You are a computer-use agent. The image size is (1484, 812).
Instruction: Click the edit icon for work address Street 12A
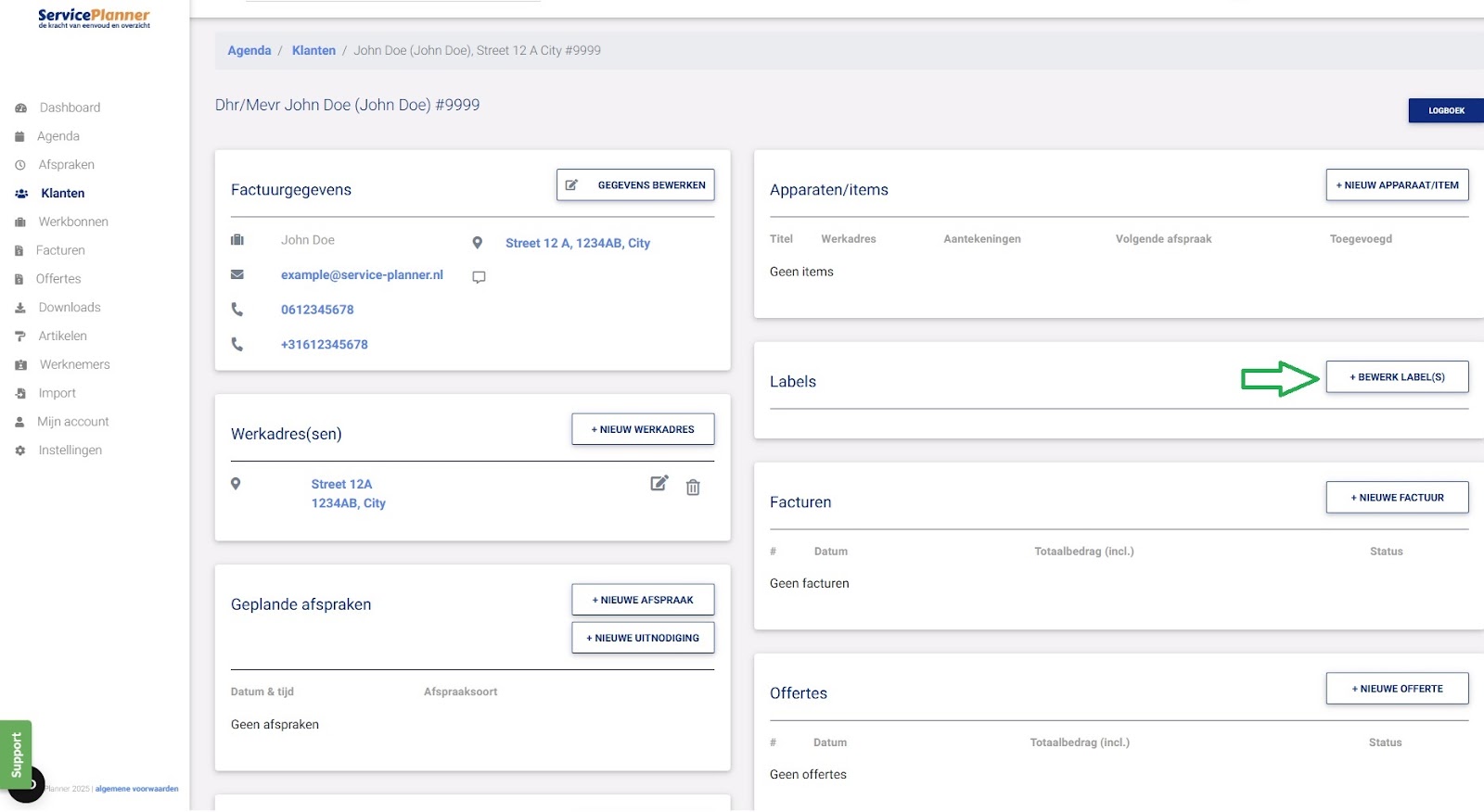tap(659, 483)
